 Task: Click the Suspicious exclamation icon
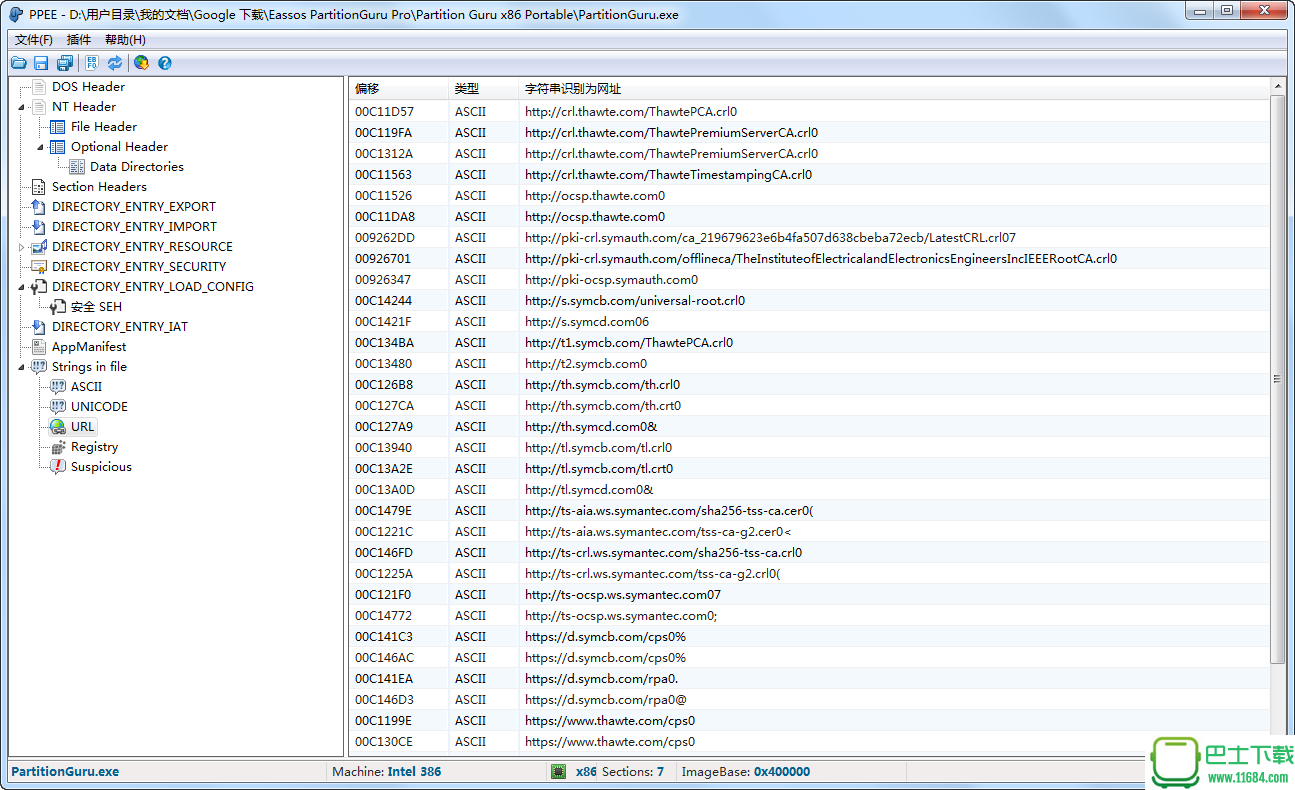[x=58, y=467]
